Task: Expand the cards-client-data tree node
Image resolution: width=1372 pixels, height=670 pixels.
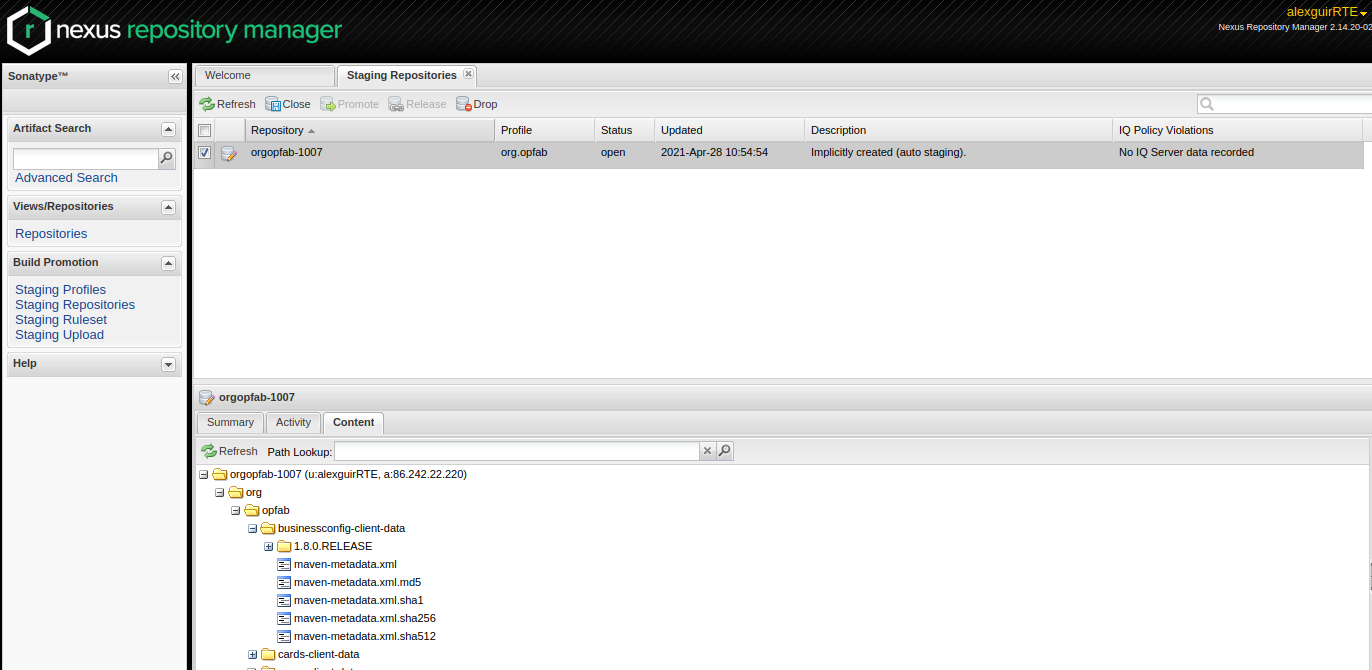Action: tap(252, 654)
